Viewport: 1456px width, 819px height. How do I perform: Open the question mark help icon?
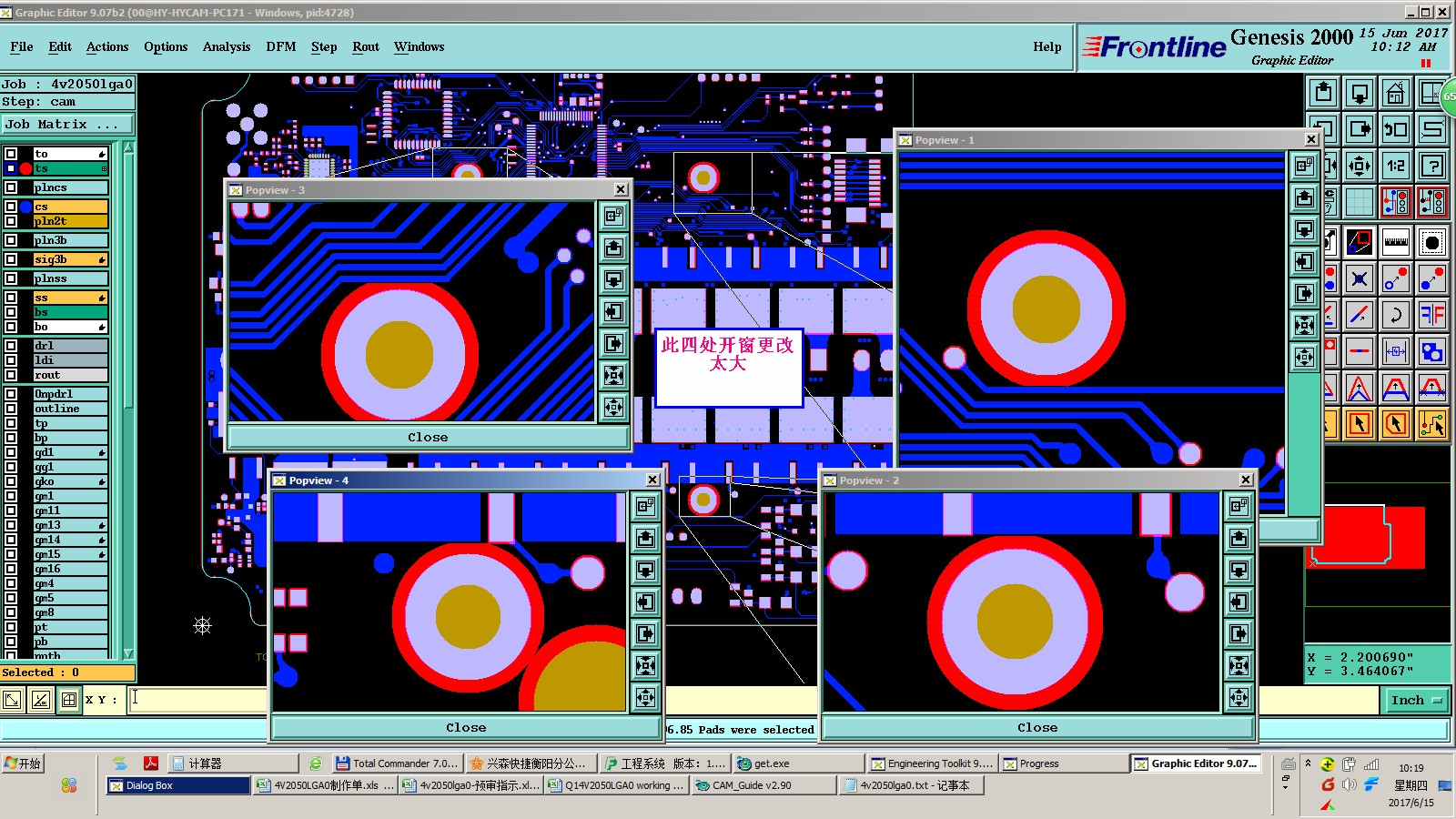point(1432,166)
